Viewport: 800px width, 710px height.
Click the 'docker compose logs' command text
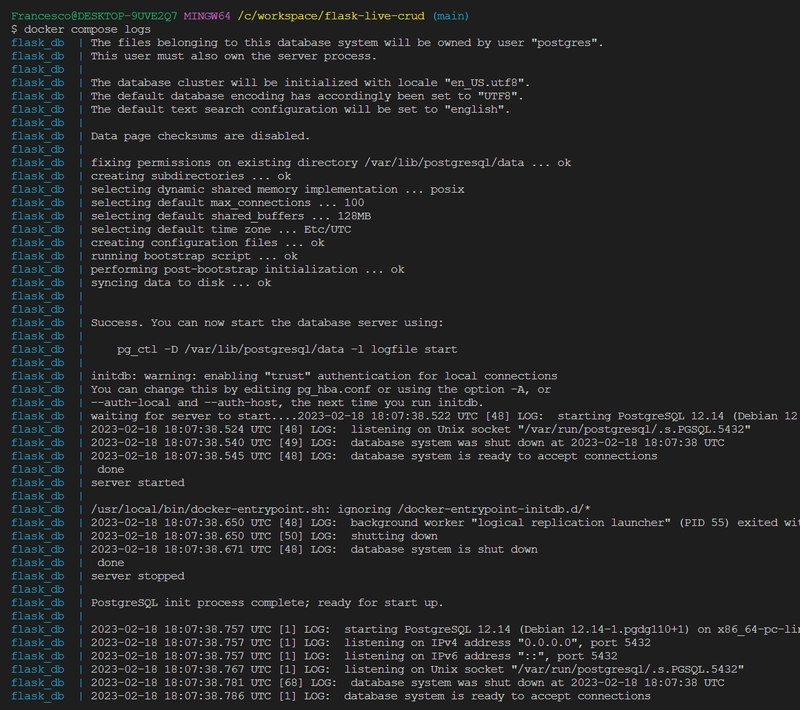click(x=87, y=29)
